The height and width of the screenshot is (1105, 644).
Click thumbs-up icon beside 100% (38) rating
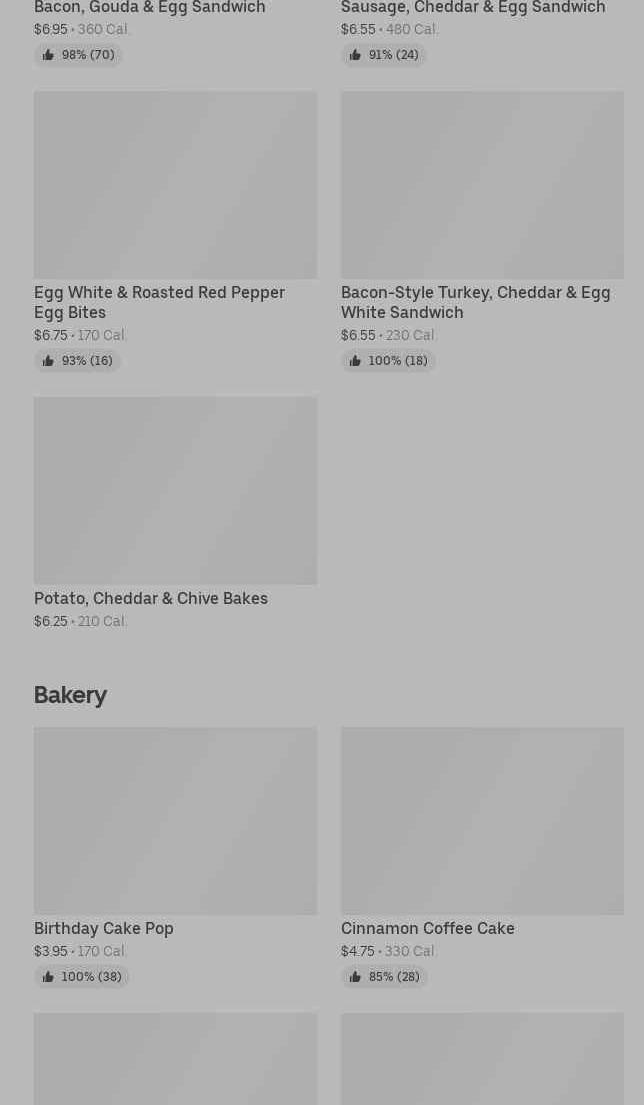pyautogui.click(x=48, y=977)
